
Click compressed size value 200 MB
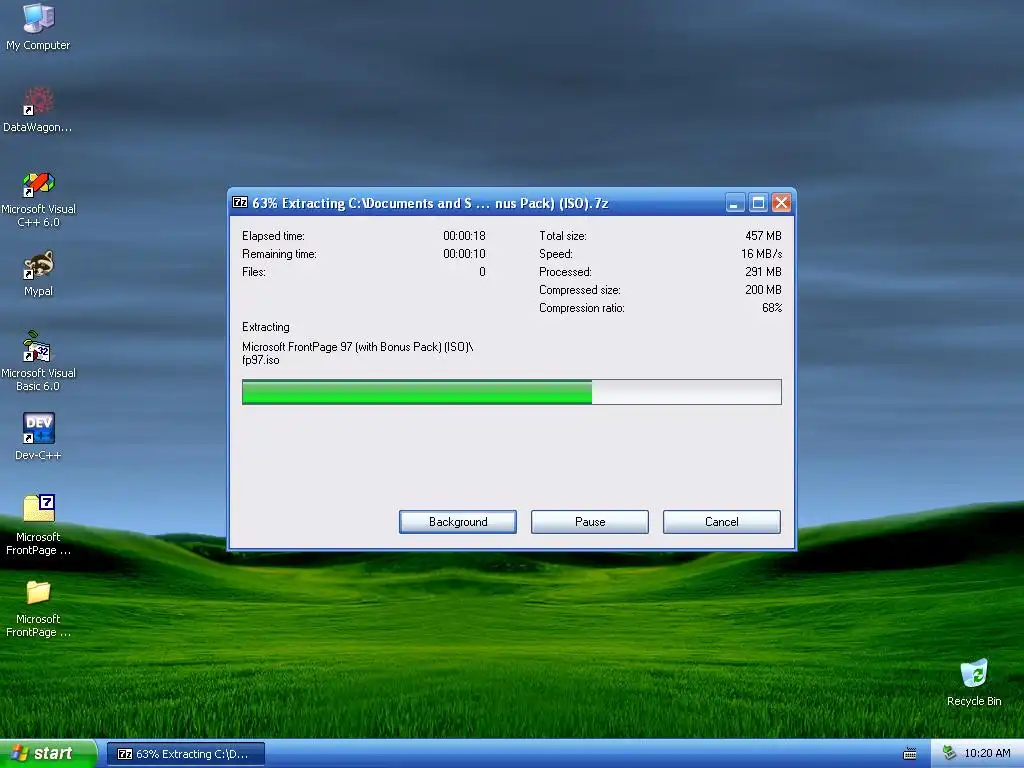pyautogui.click(x=763, y=290)
